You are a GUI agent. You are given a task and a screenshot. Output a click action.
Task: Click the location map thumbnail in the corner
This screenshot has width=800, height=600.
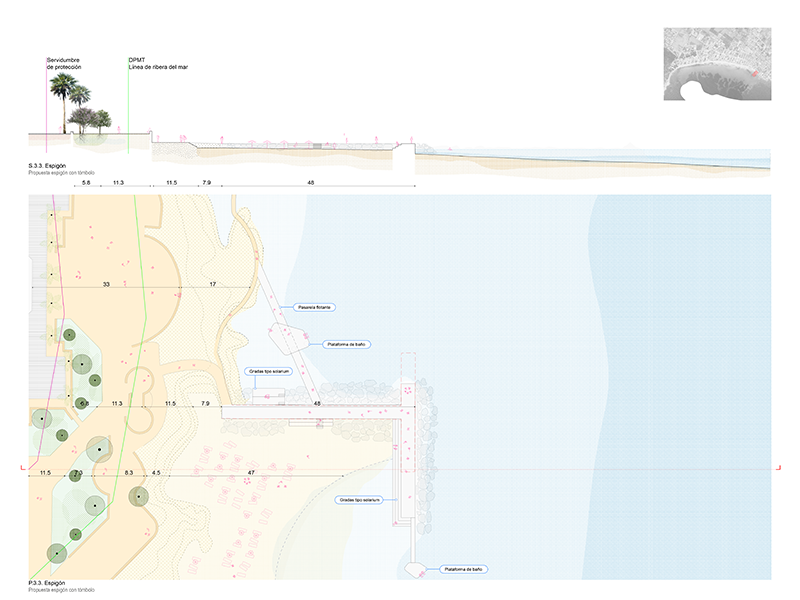tap(717, 65)
